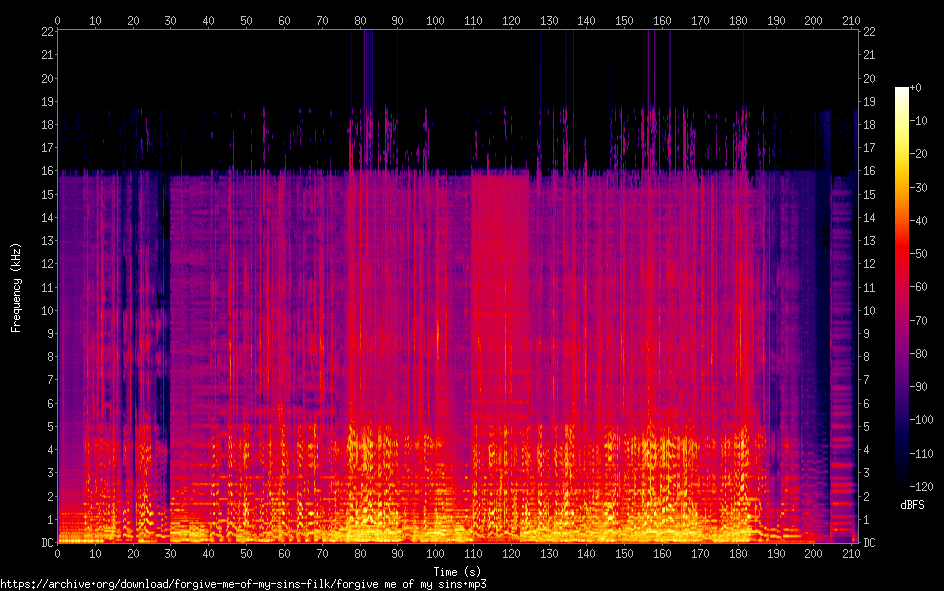Click "19" on the left frequency axis
This screenshot has width=944, height=591.
(x=48, y=102)
